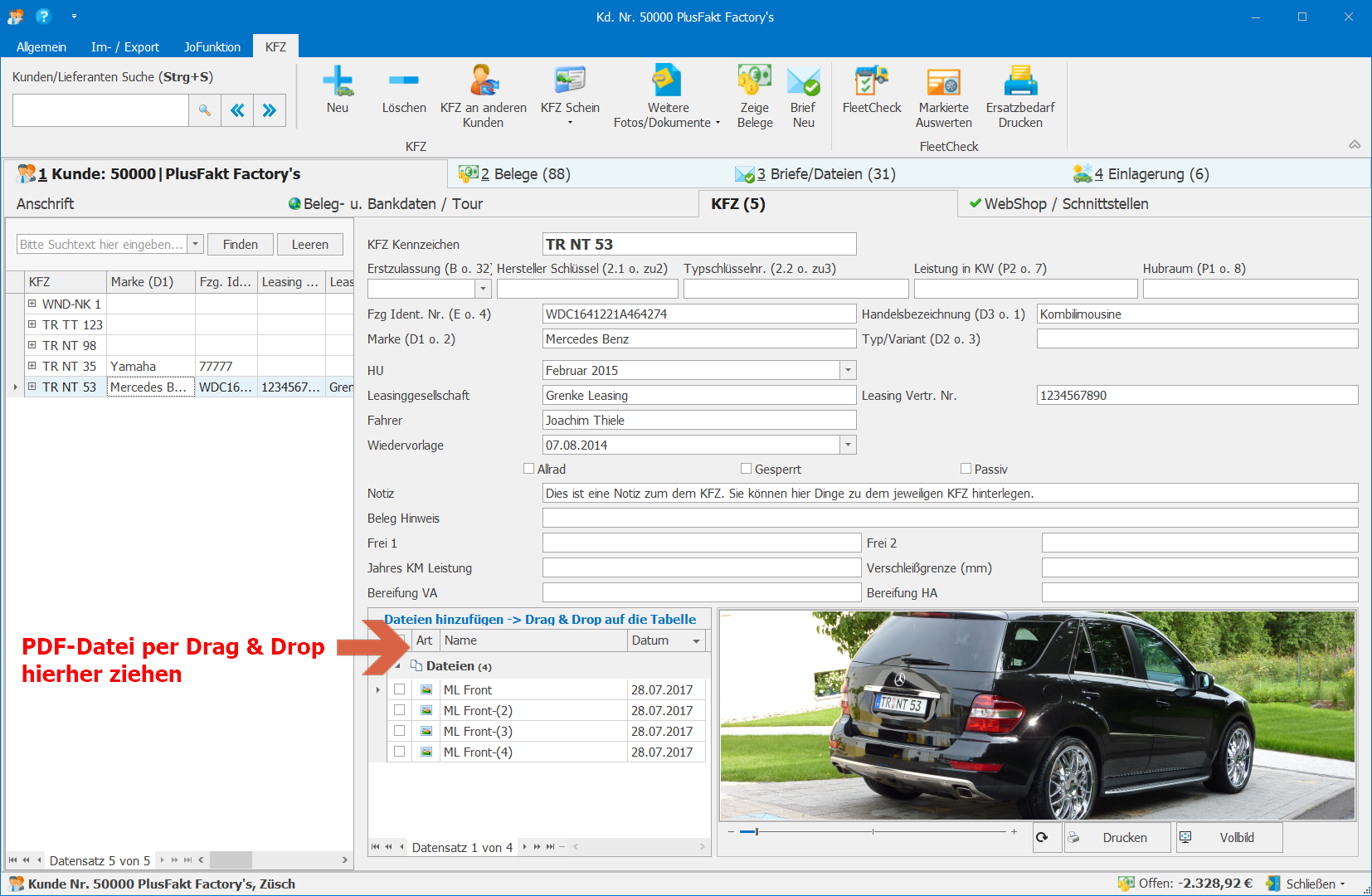Check the ML Front-(3) file checkbox
This screenshot has width=1372, height=896.
tap(400, 731)
